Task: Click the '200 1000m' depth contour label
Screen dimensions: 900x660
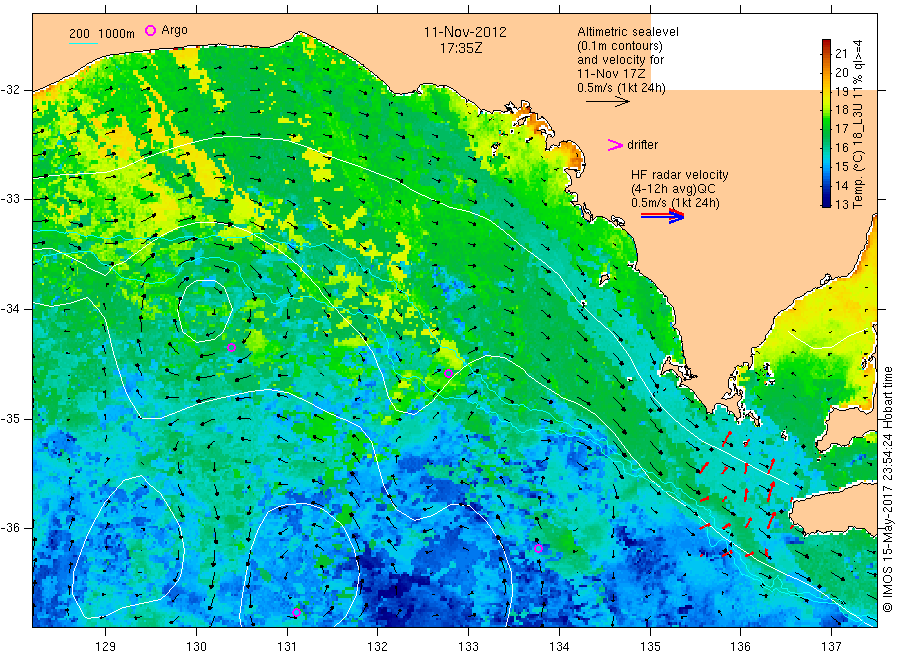Action: tap(102, 34)
